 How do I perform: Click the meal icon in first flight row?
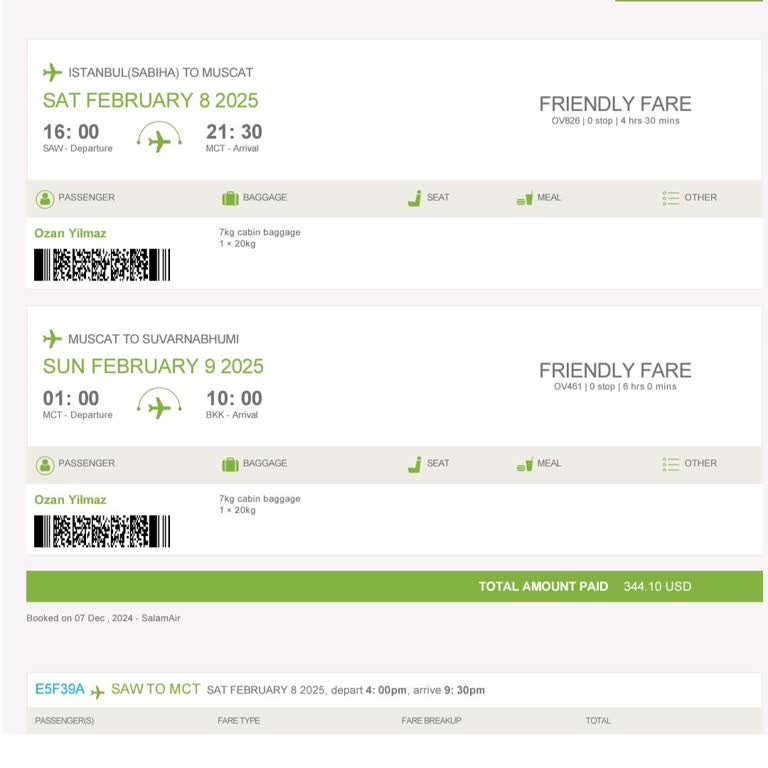point(524,198)
